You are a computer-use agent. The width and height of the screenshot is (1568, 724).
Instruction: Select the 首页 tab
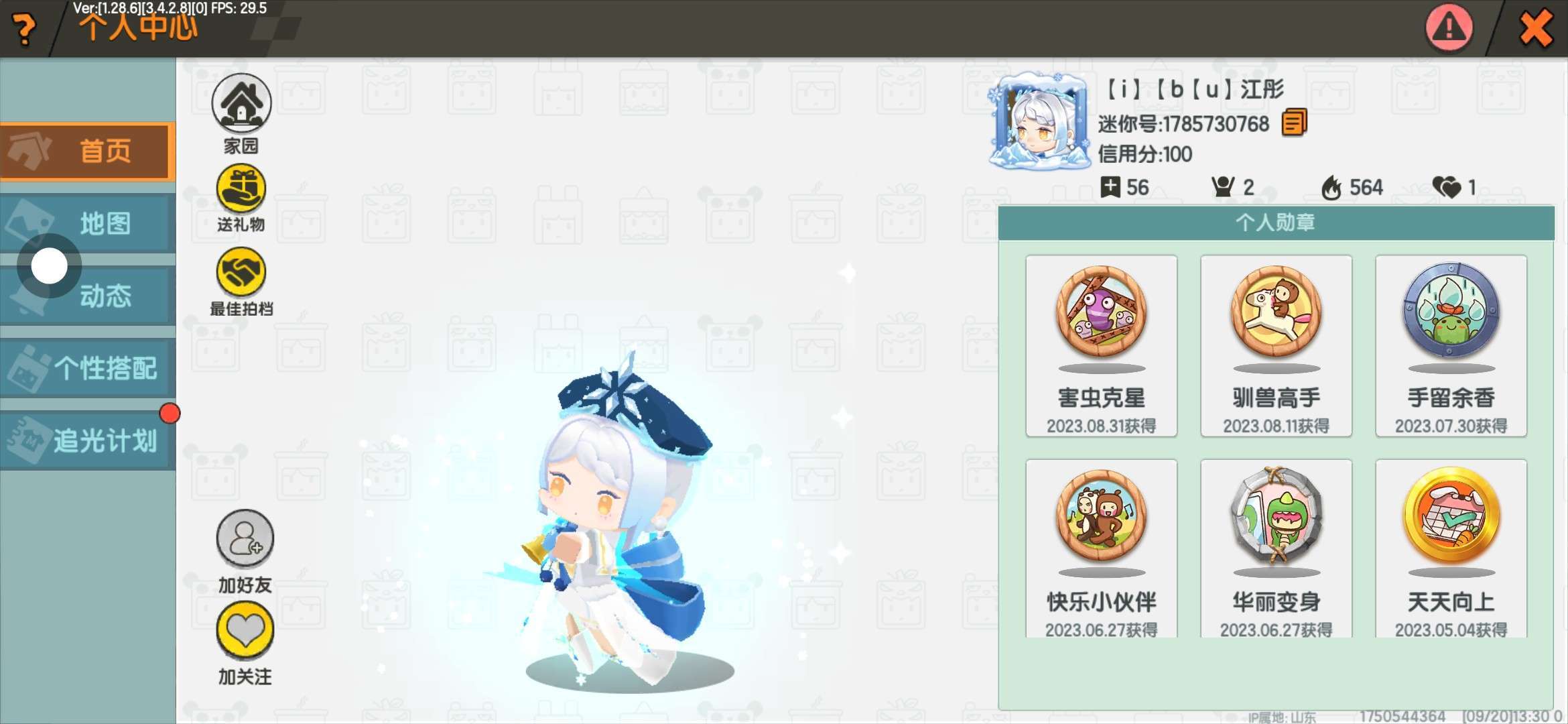(87, 152)
